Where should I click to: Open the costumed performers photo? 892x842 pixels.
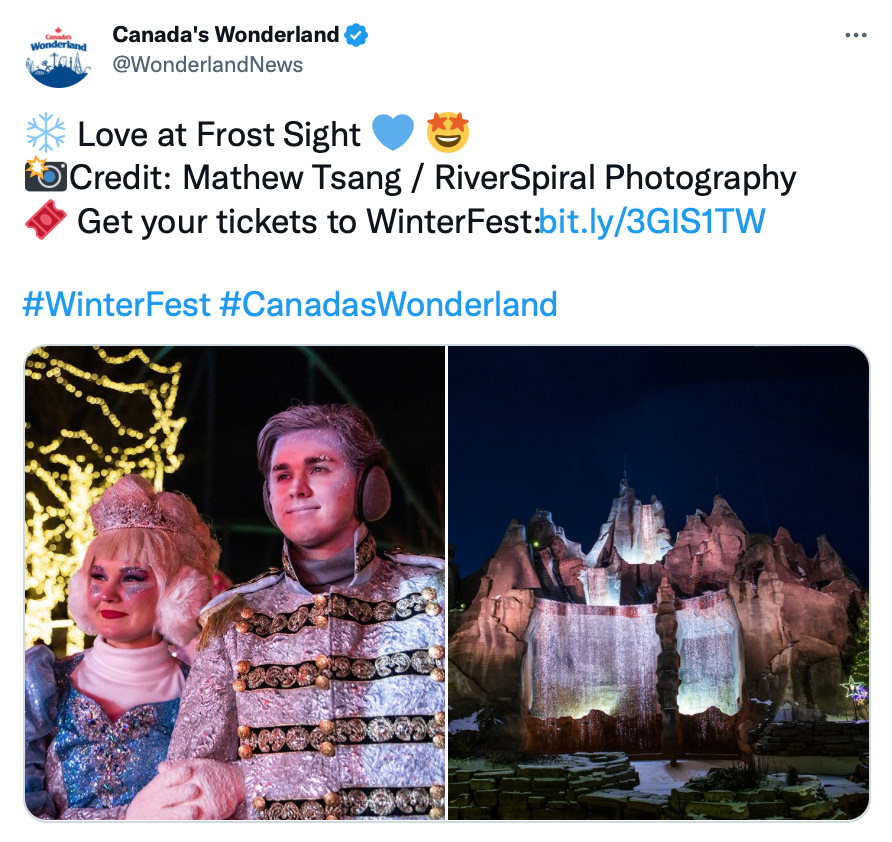(x=235, y=583)
